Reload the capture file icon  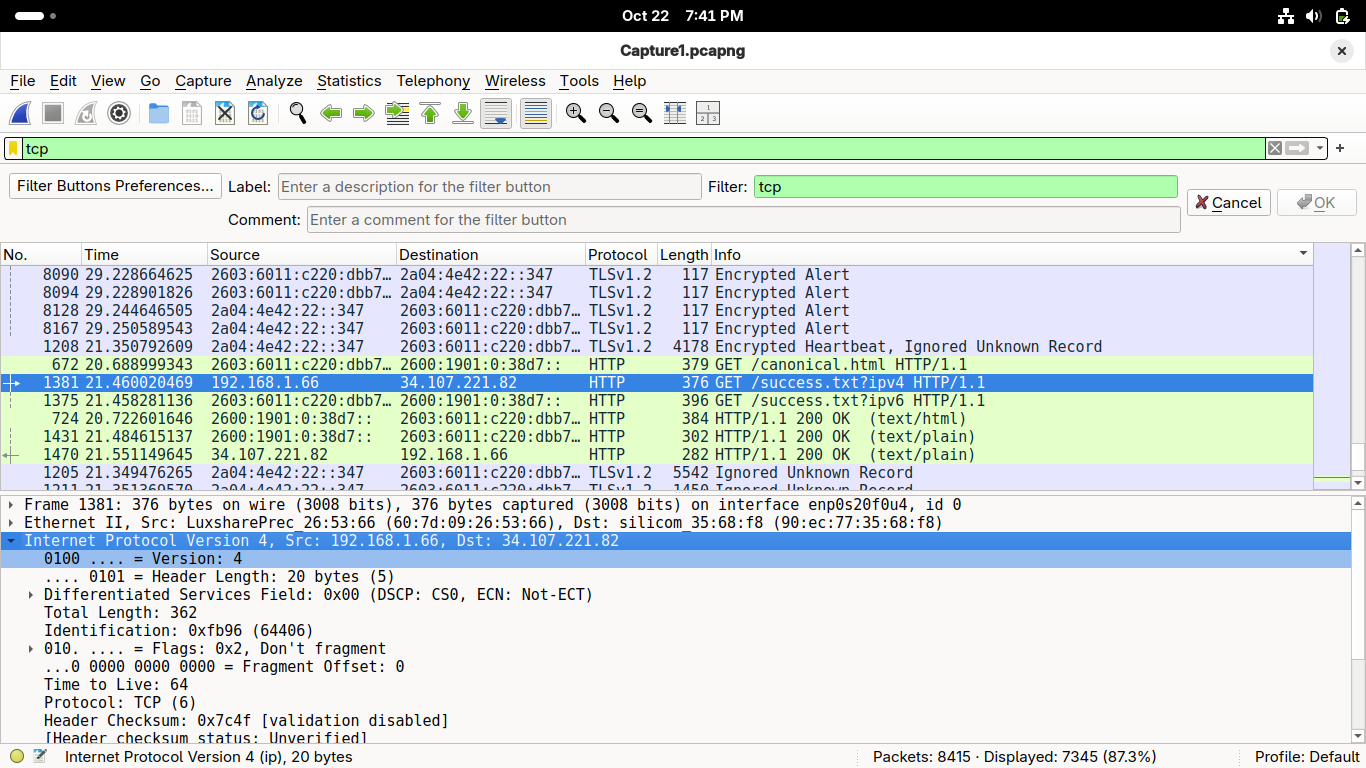258,114
